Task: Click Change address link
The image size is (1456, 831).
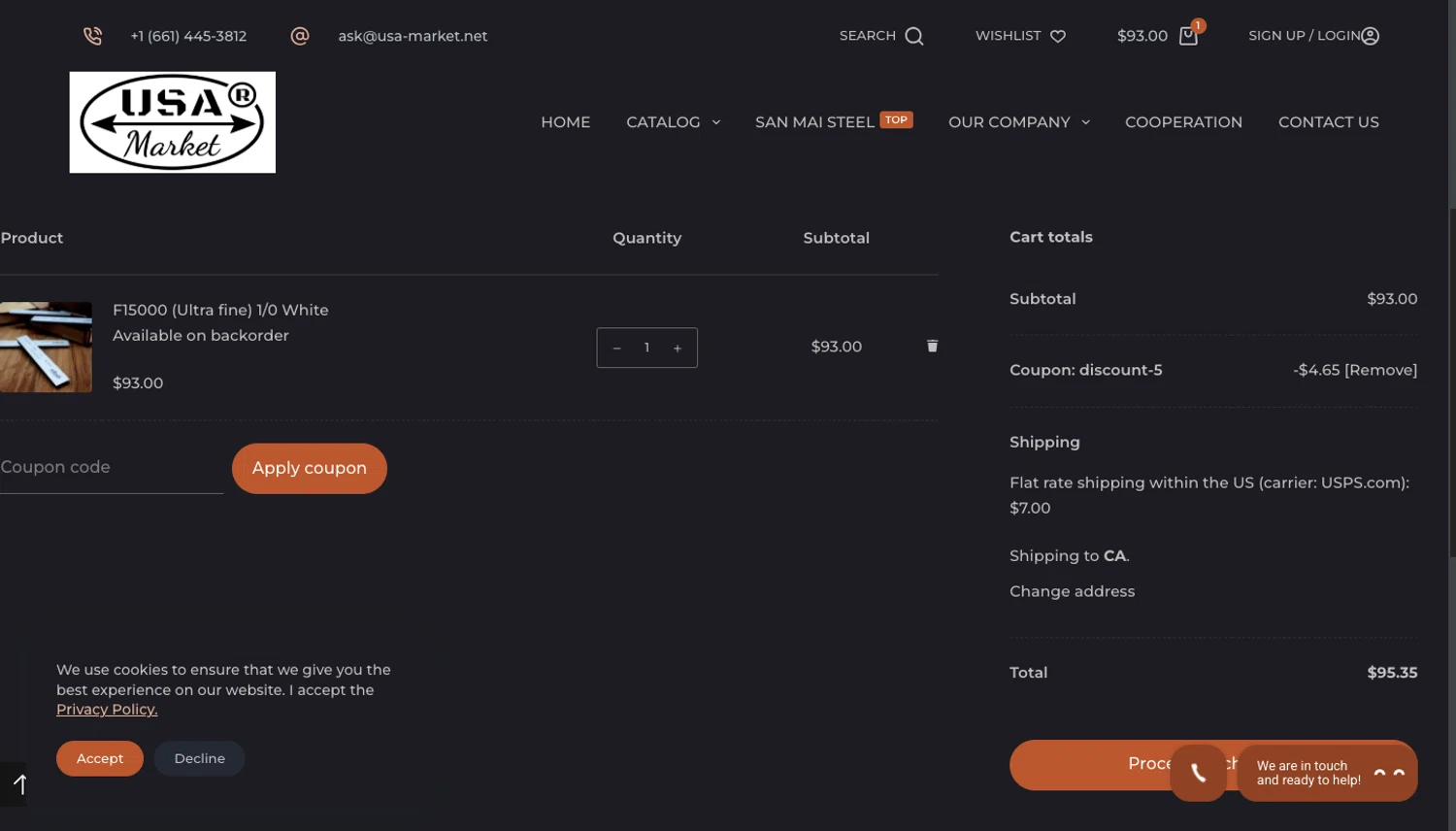Action: pos(1072,591)
